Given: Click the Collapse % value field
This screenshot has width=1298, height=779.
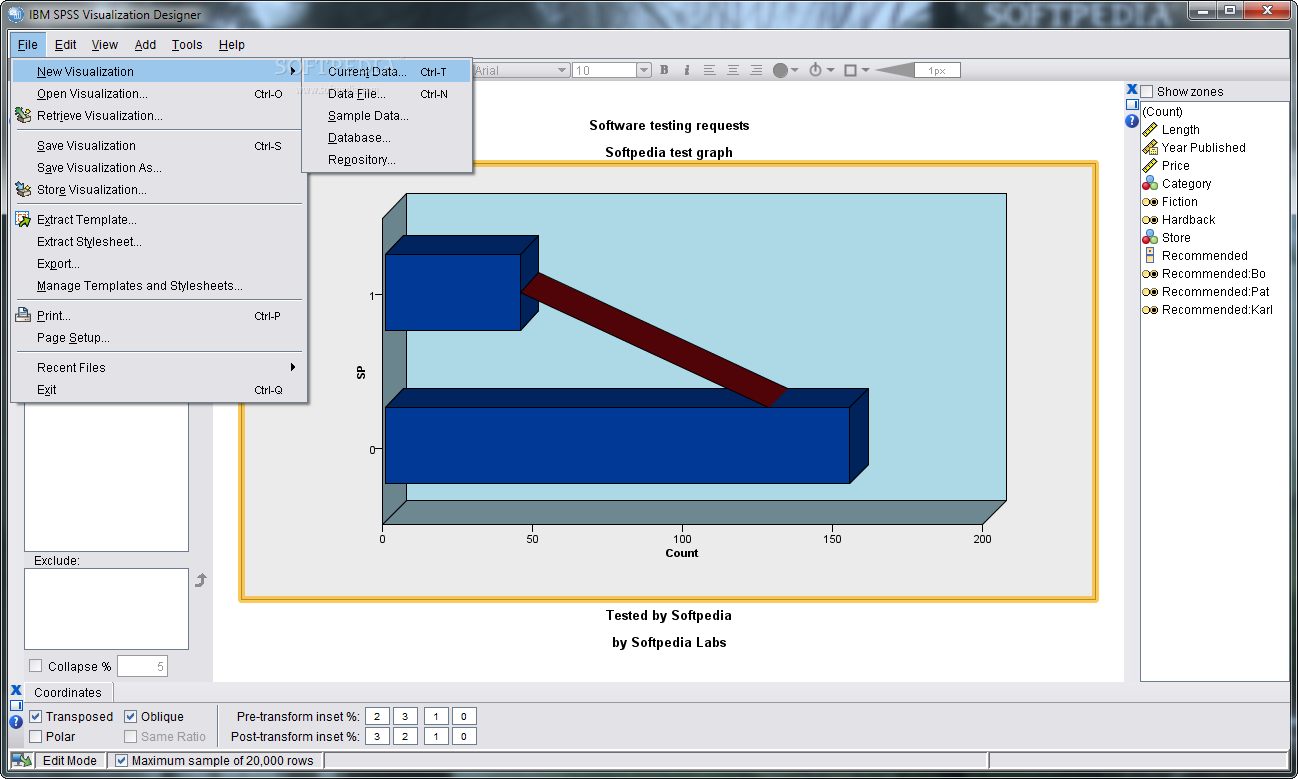Looking at the screenshot, I should click(x=142, y=666).
